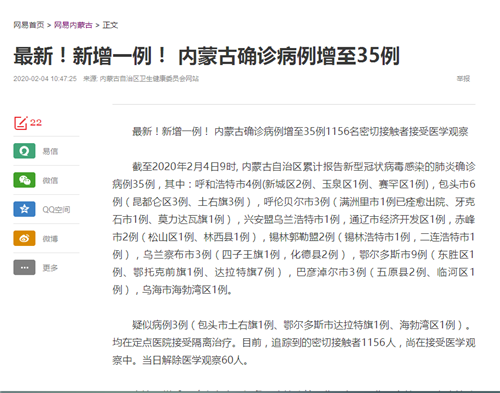Share via the green 易信 icon

[24, 151]
